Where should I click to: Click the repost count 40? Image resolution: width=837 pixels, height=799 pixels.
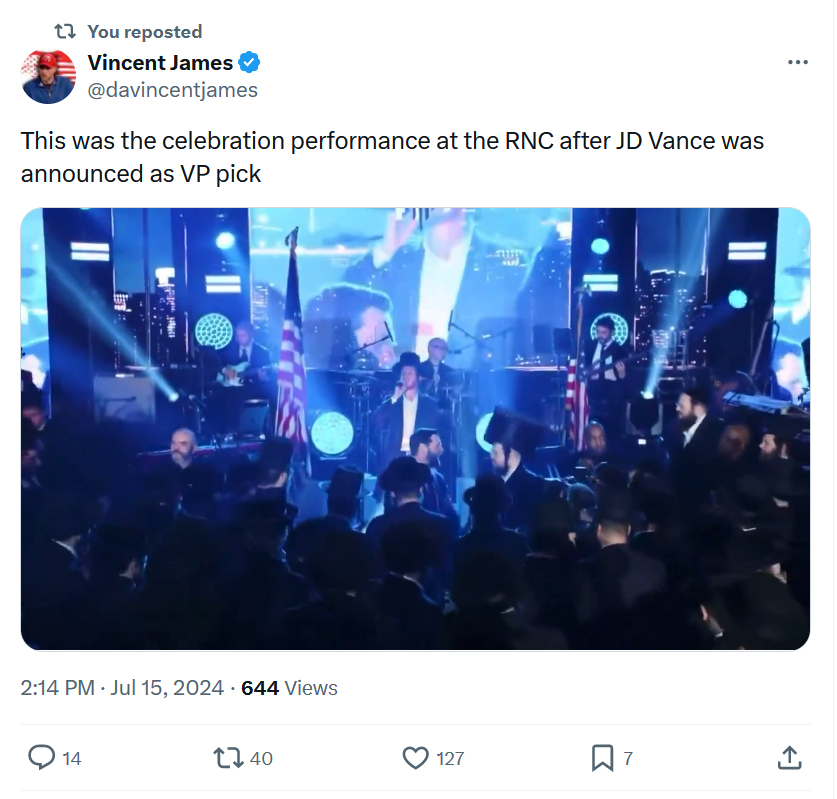point(261,758)
